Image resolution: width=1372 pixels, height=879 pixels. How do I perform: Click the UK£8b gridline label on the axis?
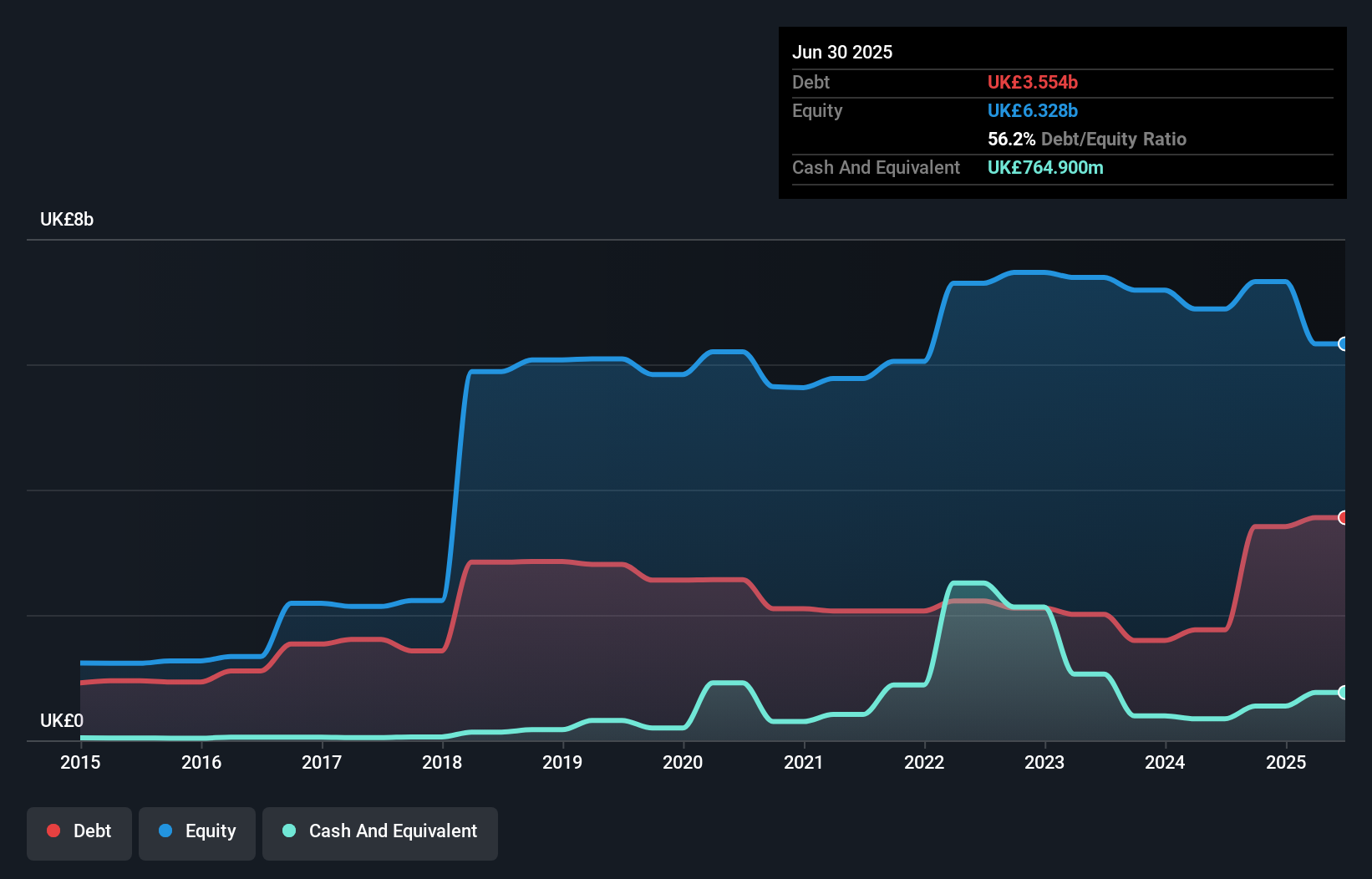point(67,219)
